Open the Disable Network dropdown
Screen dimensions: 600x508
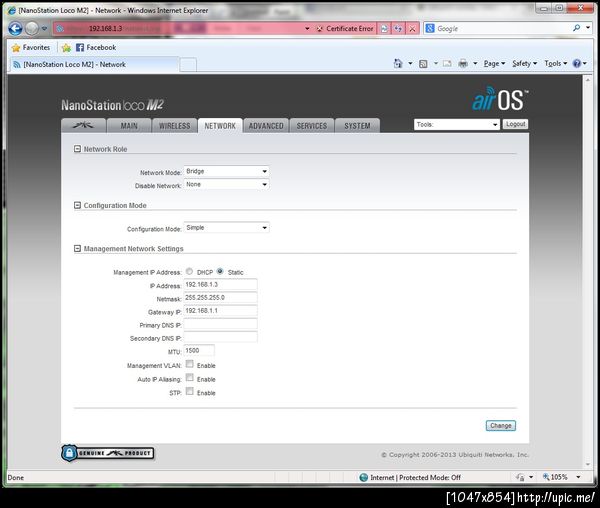coord(226,184)
